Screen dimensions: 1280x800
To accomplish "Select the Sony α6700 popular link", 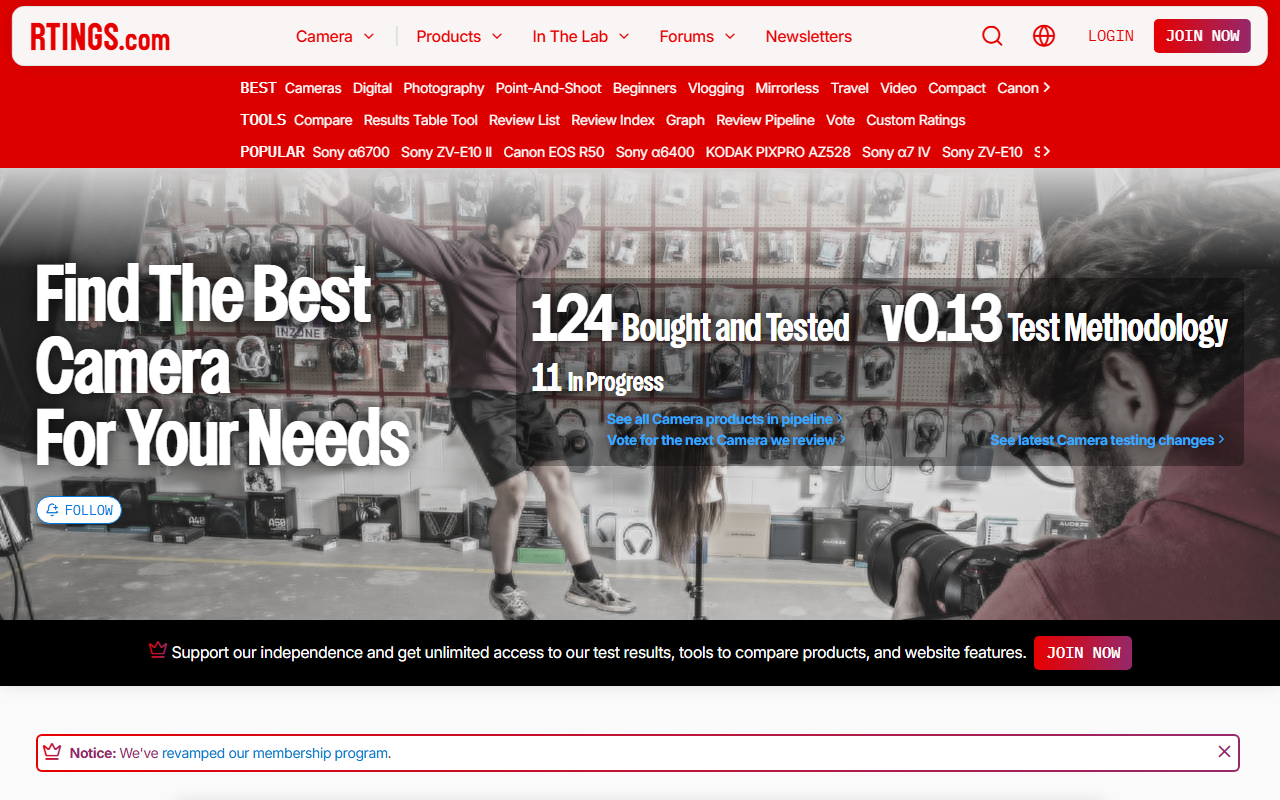I will 351,152.
